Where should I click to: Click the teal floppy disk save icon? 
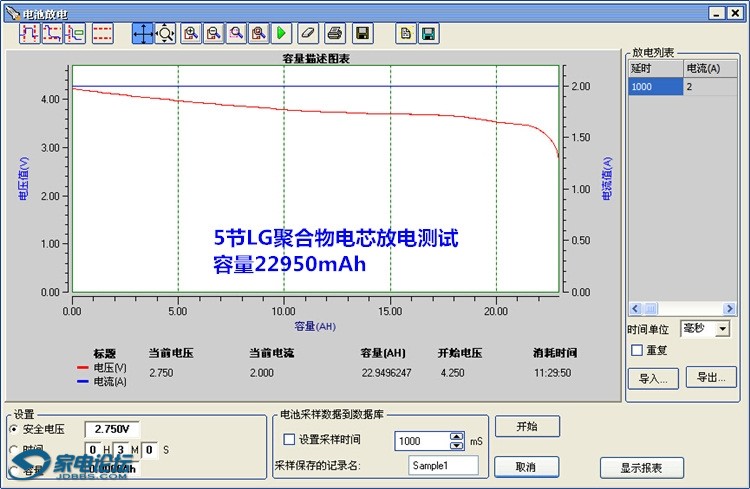[429, 33]
